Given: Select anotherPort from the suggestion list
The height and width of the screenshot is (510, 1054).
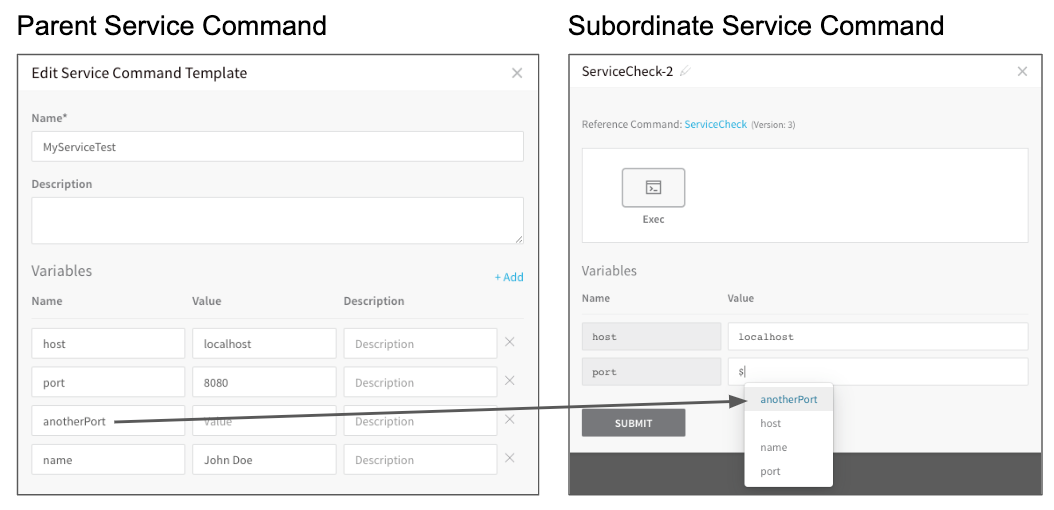Looking at the screenshot, I should (x=788, y=399).
